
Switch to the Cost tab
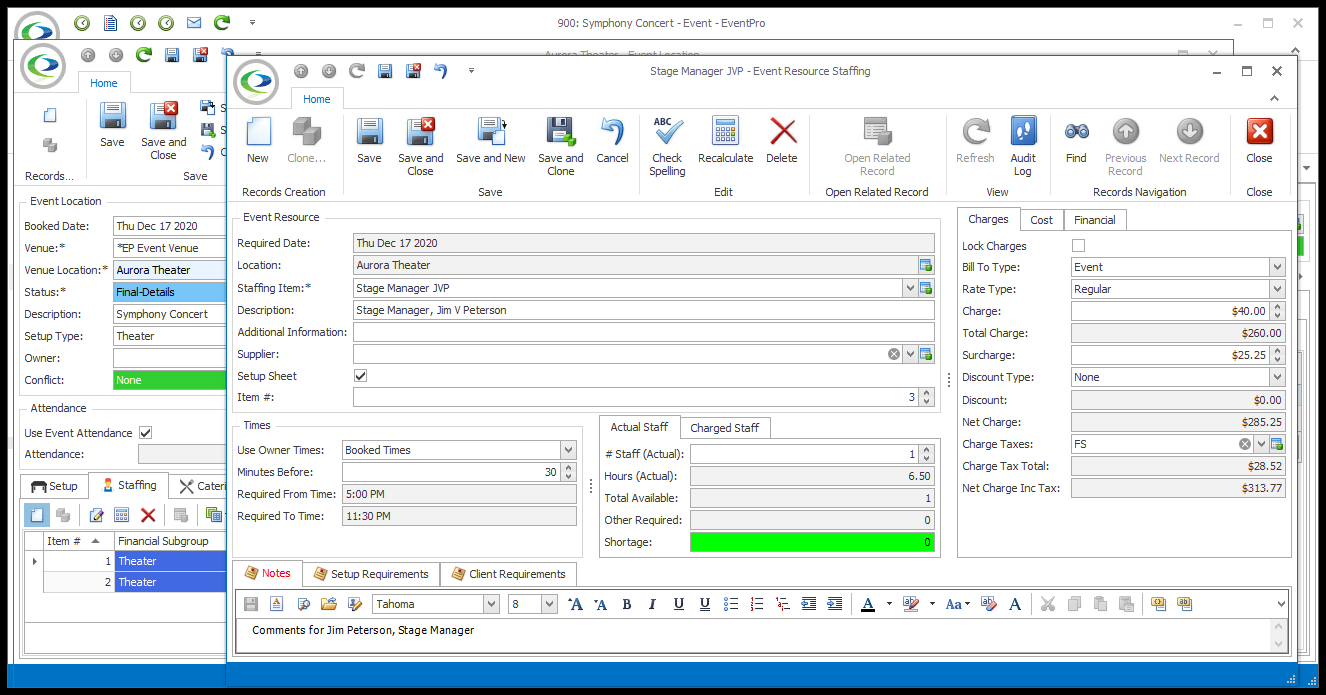1041,220
